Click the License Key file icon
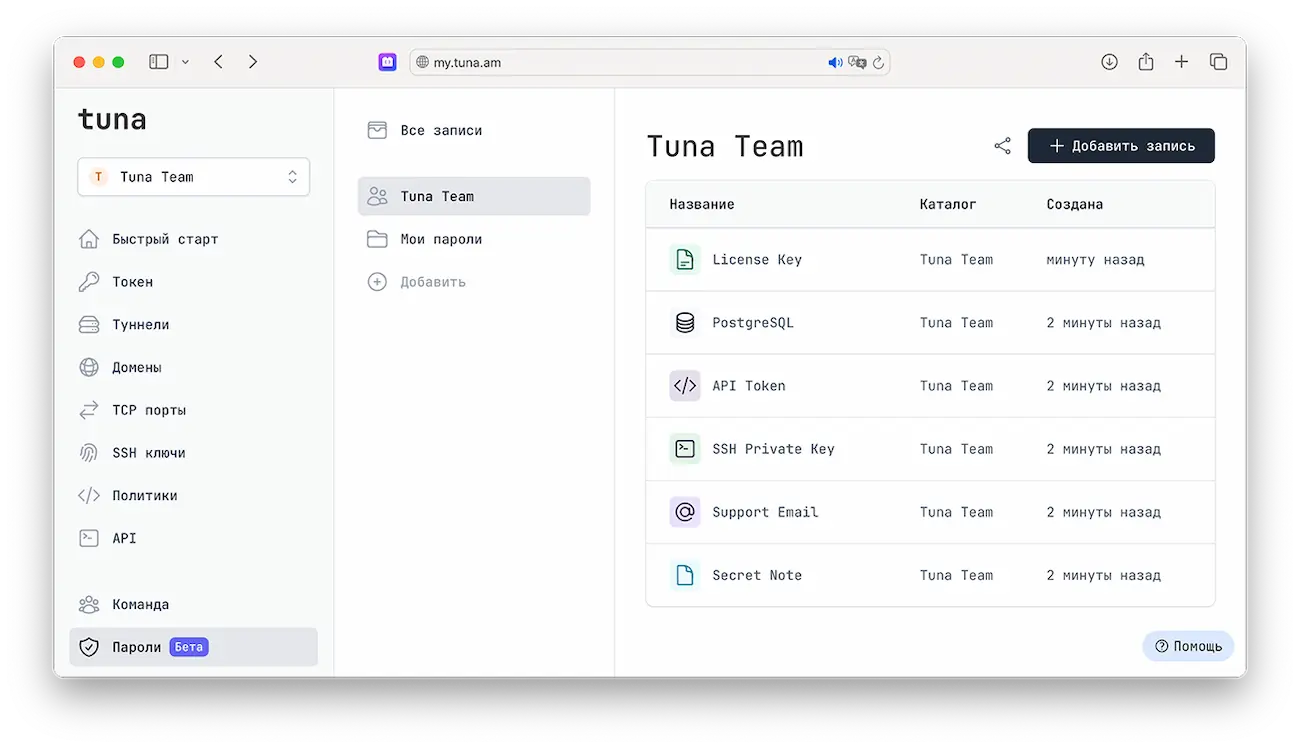1300x750 pixels. [x=685, y=260]
